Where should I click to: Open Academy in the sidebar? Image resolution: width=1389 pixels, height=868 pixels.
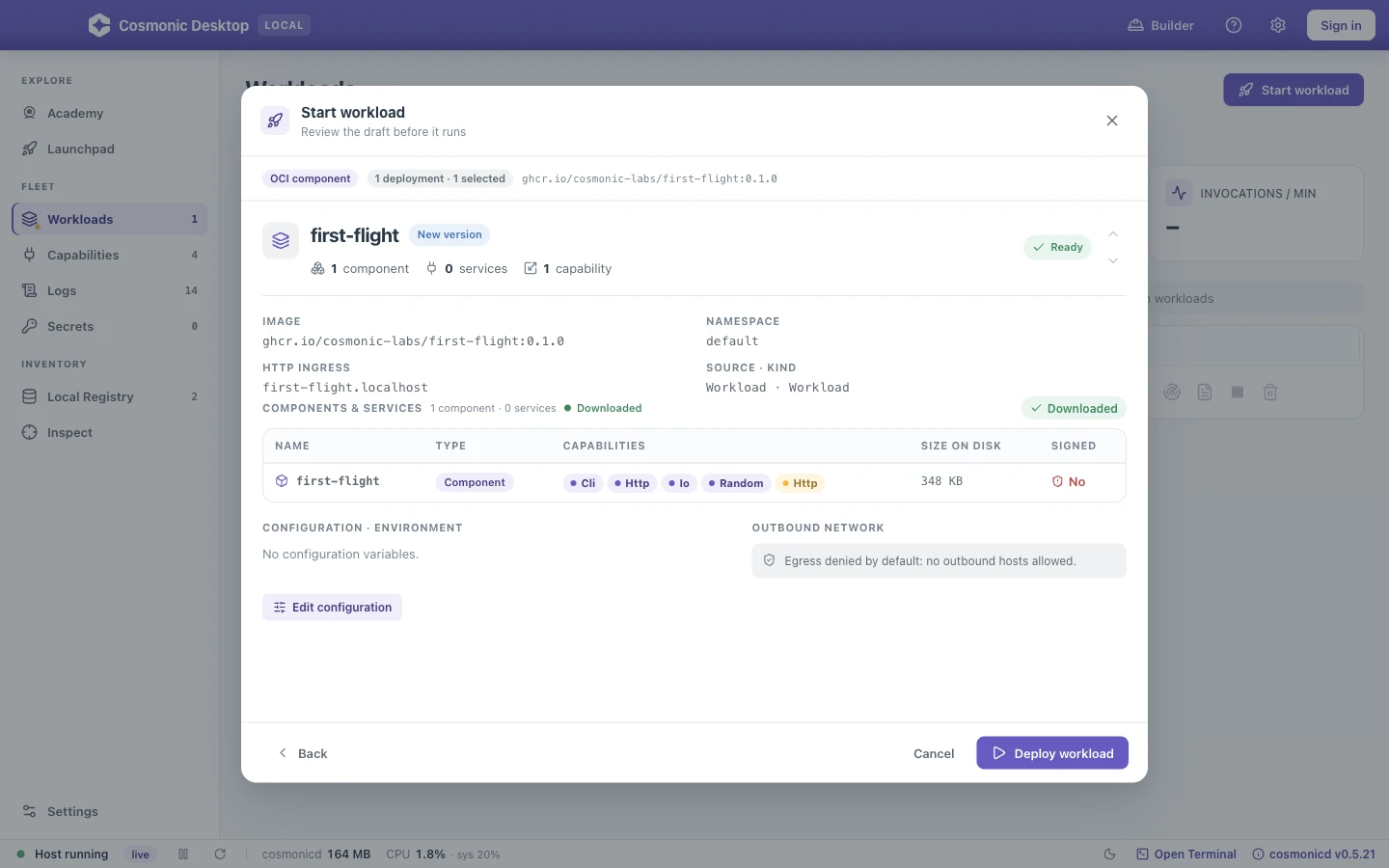click(110, 113)
